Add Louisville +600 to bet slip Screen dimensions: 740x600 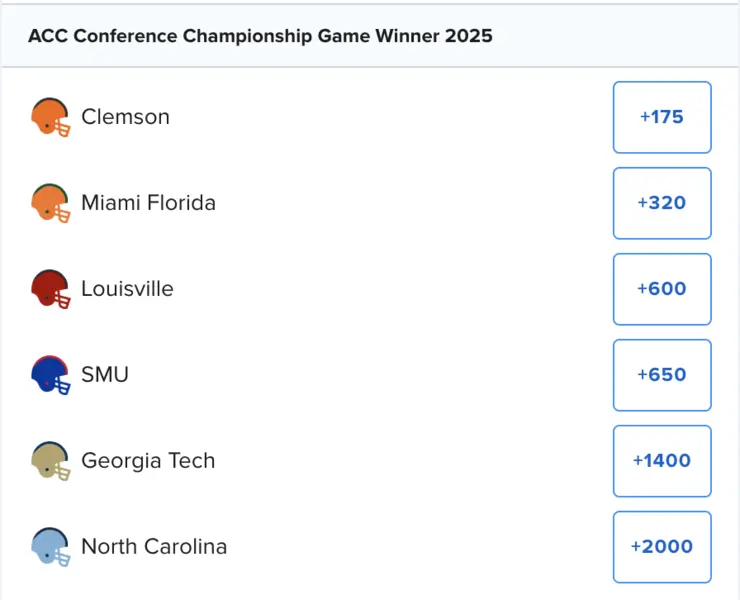661,289
